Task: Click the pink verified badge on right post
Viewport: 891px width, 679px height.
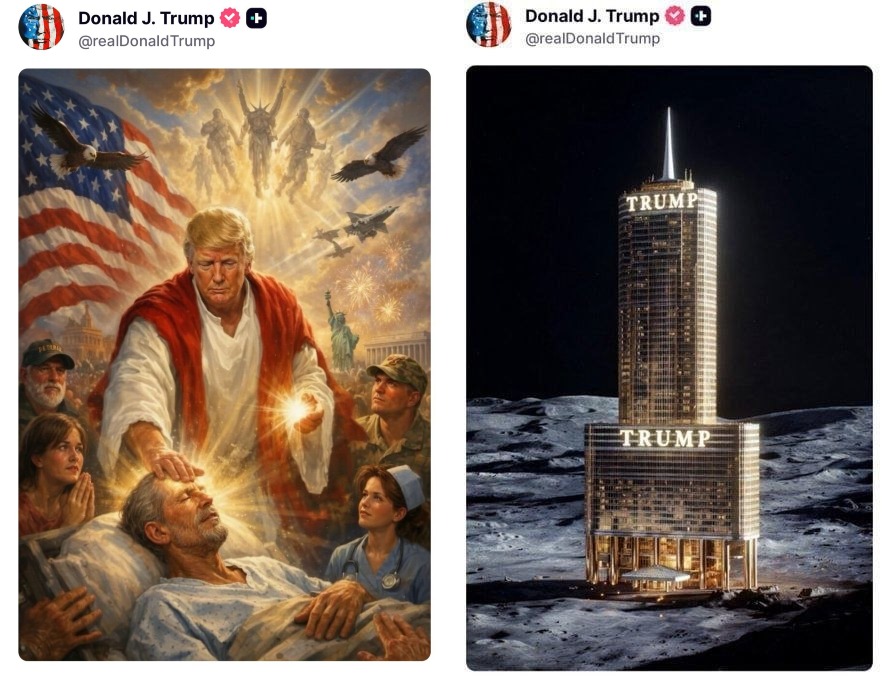Action: (x=675, y=16)
